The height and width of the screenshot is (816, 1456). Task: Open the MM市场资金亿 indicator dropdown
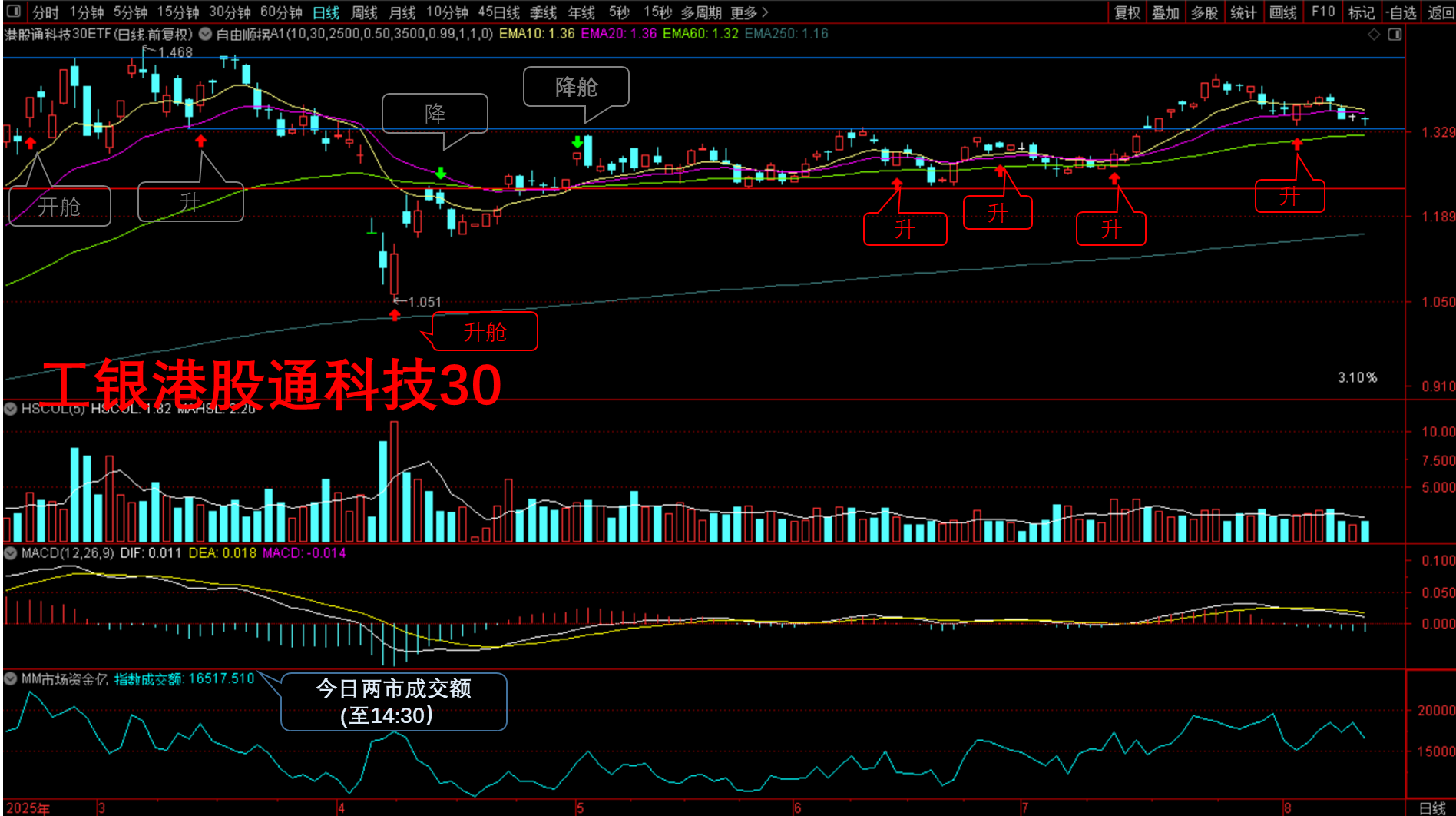click(11, 678)
